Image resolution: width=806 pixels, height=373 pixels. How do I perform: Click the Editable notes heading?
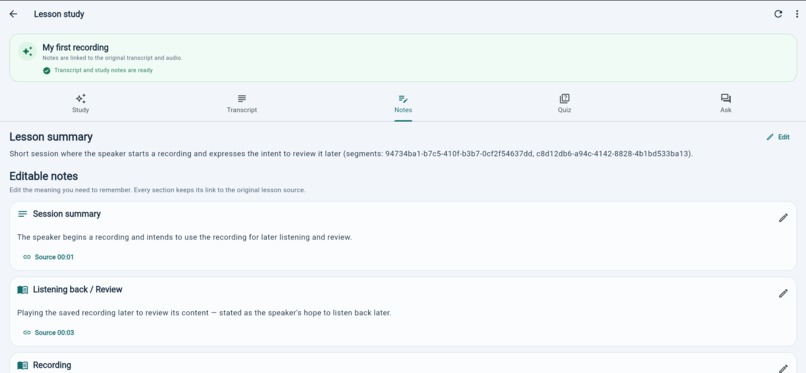coord(44,176)
